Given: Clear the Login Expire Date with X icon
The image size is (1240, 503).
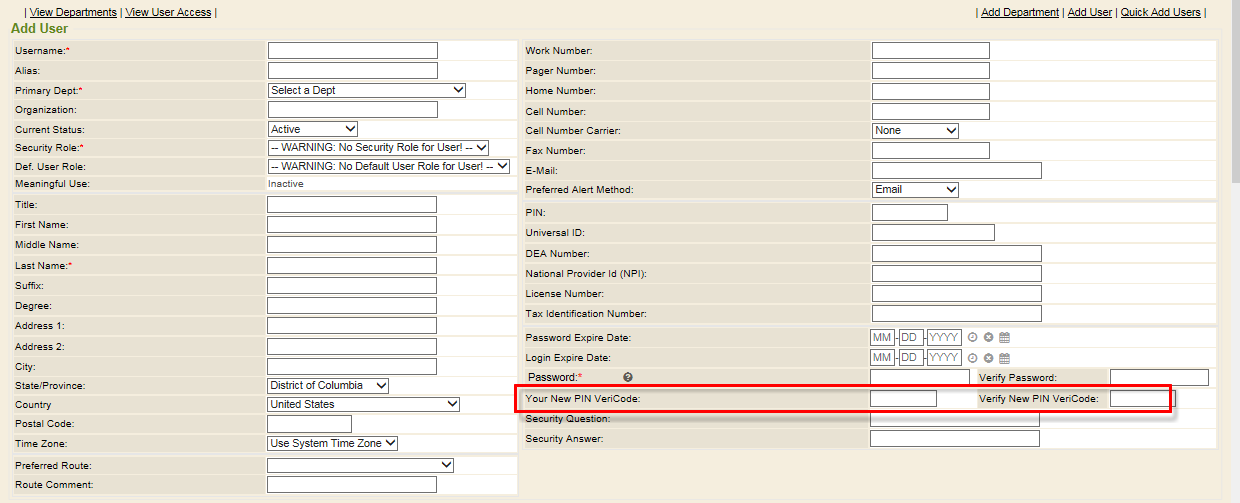Looking at the screenshot, I should coord(988,358).
